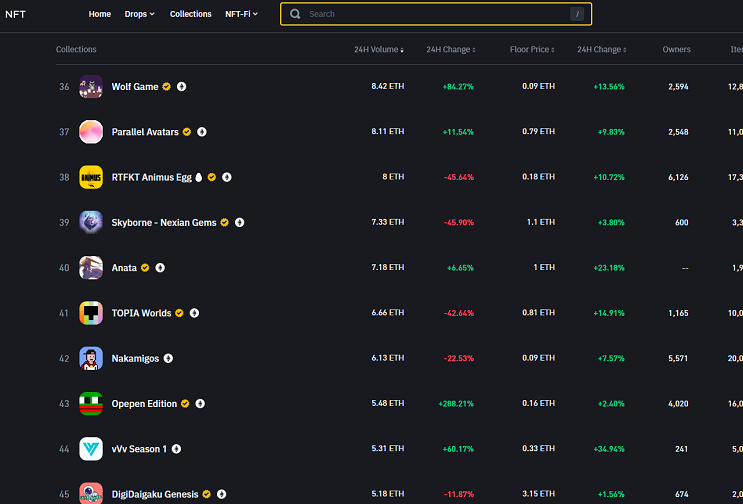Open the Anata collection thumbnail

[x=91, y=268]
